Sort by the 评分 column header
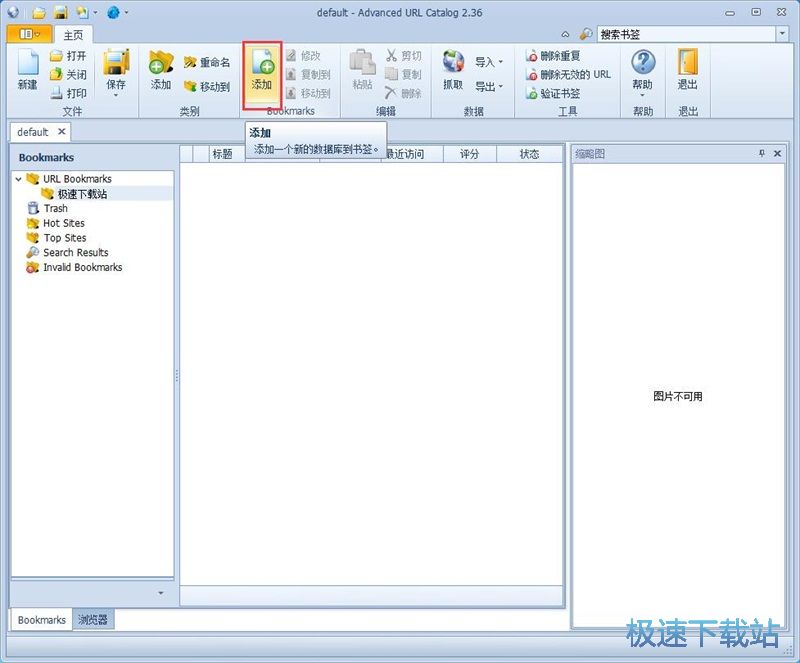800x663 pixels. click(x=469, y=154)
